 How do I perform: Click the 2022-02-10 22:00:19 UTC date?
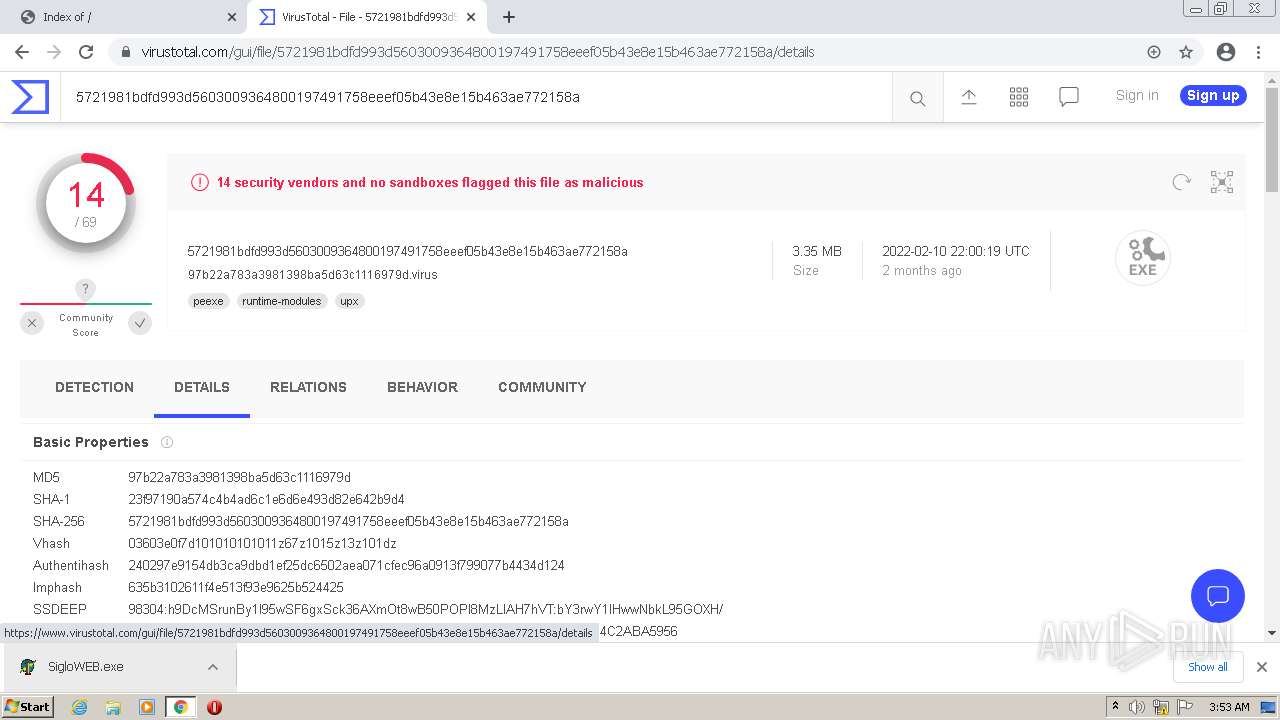(x=955, y=251)
